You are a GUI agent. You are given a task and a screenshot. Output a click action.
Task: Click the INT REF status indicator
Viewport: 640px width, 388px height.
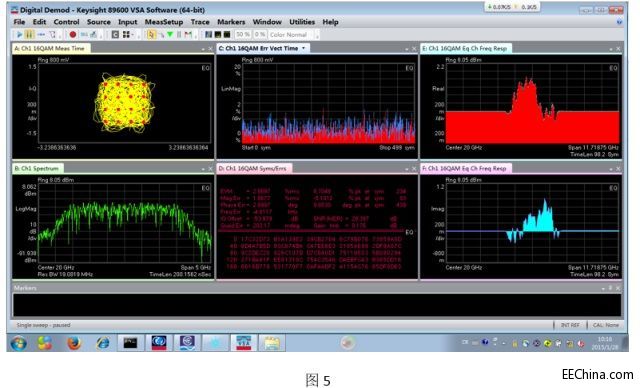[570, 325]
